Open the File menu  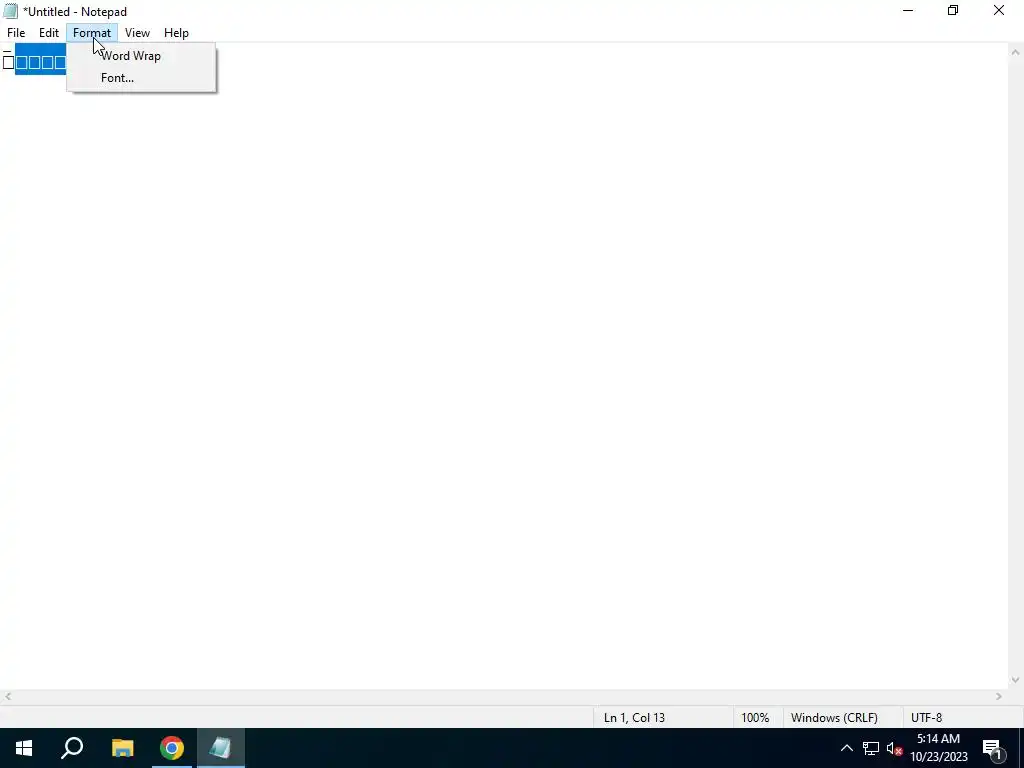click(x=16, y=33)
